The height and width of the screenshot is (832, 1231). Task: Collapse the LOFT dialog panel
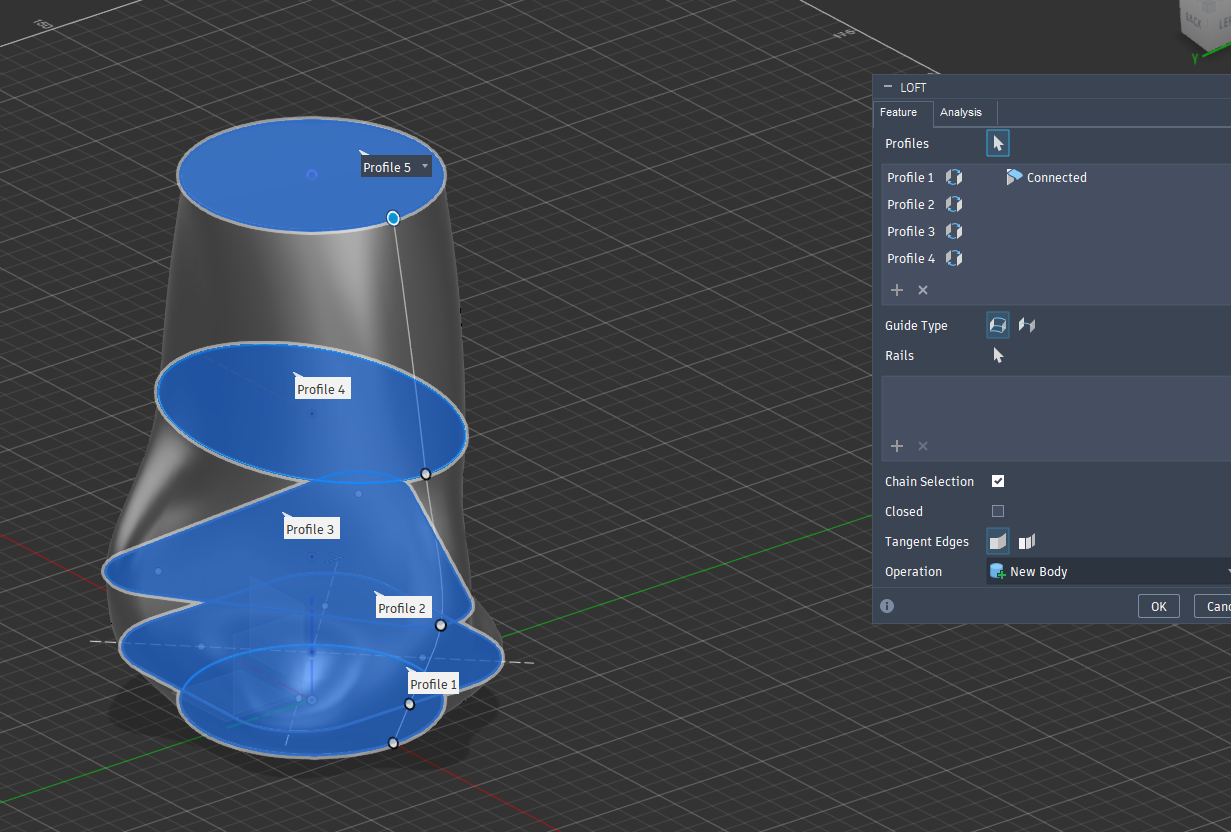point(888,88)
